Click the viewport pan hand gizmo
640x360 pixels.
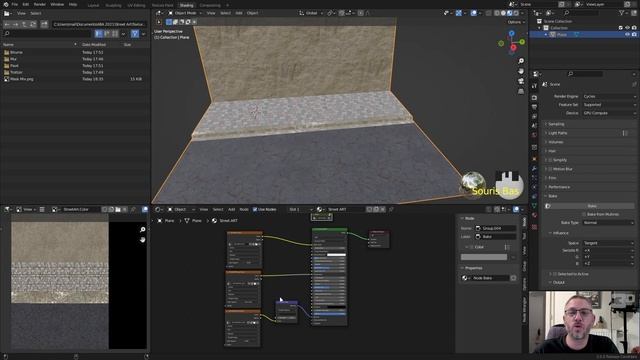pyautogui.click(x=521, y=71)
